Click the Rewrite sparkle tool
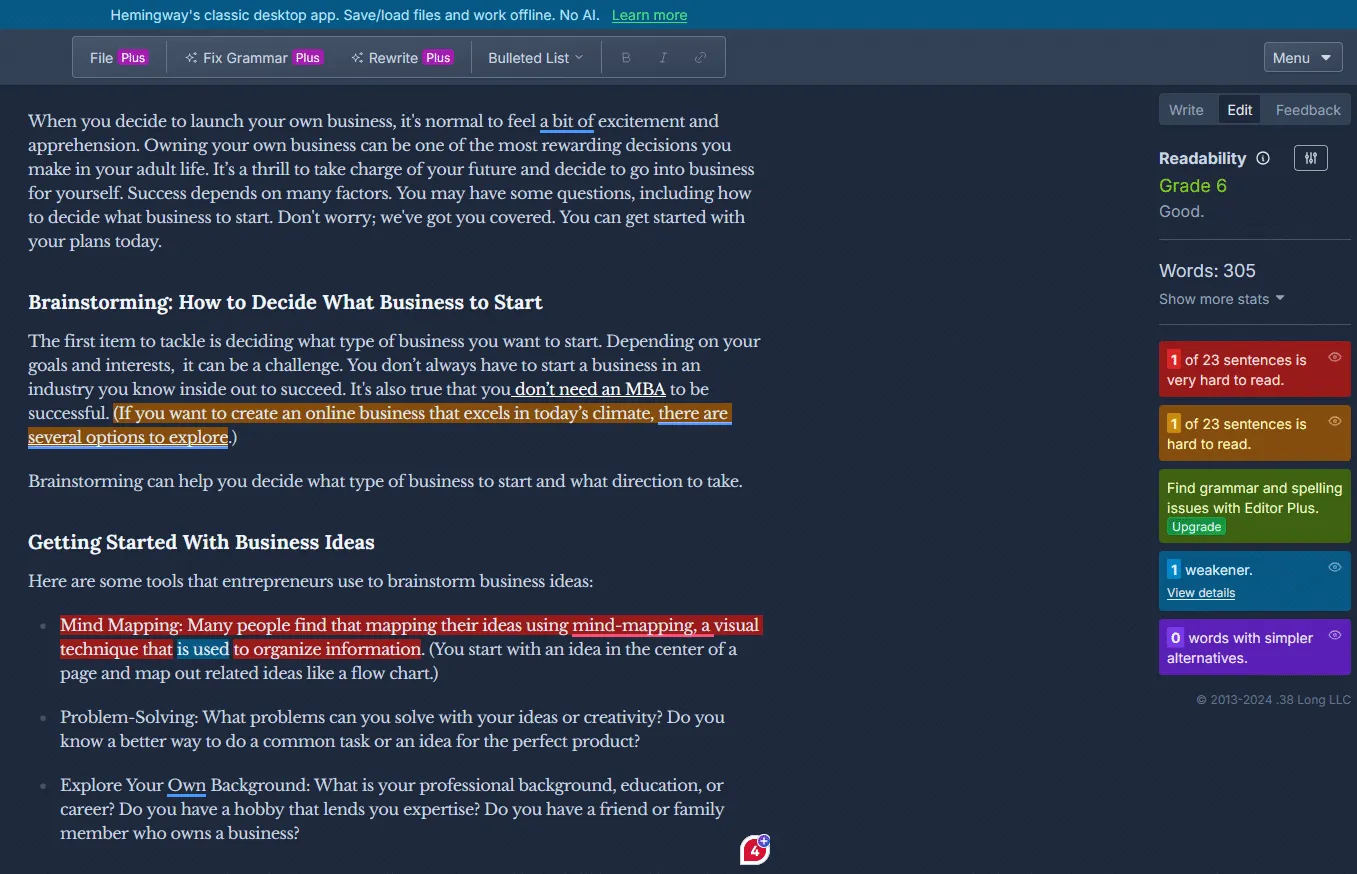 click(x=402, y=57)
